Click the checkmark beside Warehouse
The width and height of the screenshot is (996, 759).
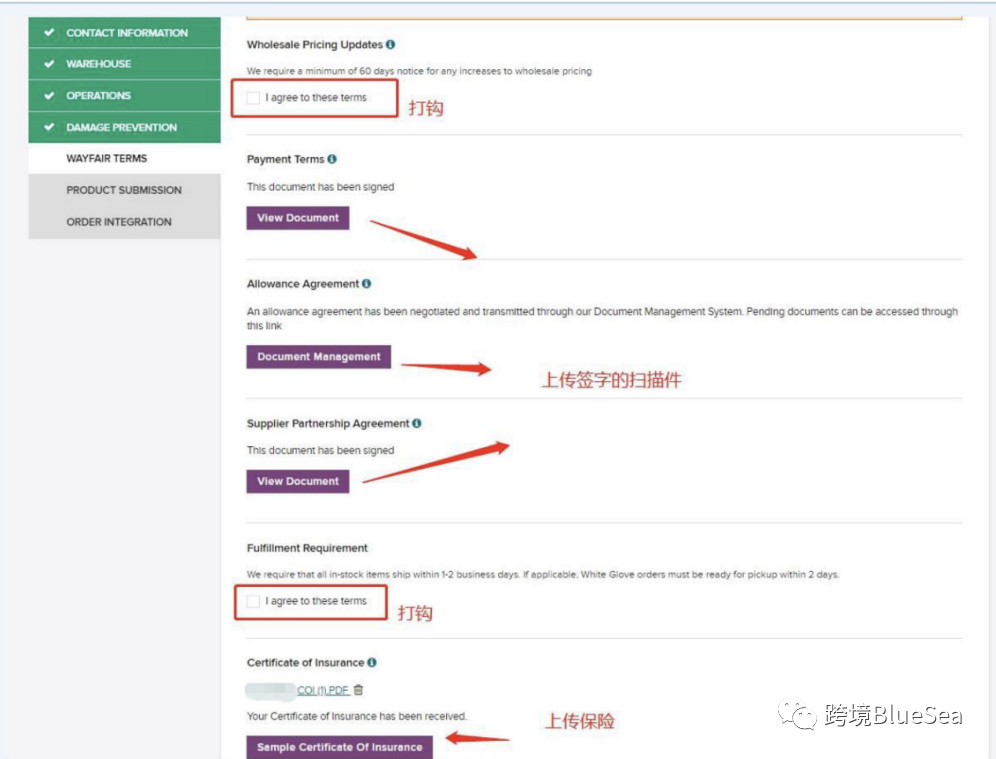tap(49, 64)
